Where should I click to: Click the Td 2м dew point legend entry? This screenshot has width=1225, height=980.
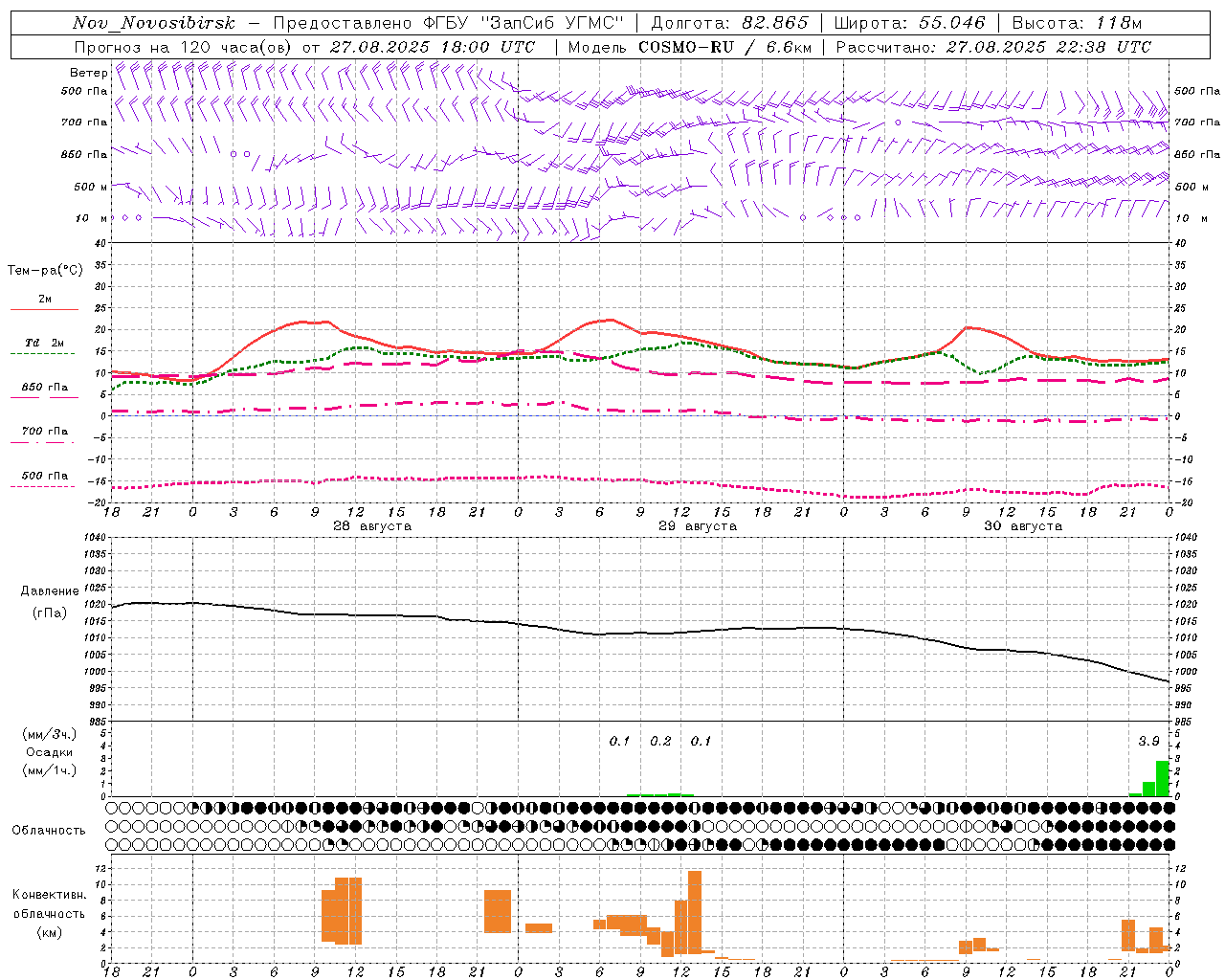[44, 343]
